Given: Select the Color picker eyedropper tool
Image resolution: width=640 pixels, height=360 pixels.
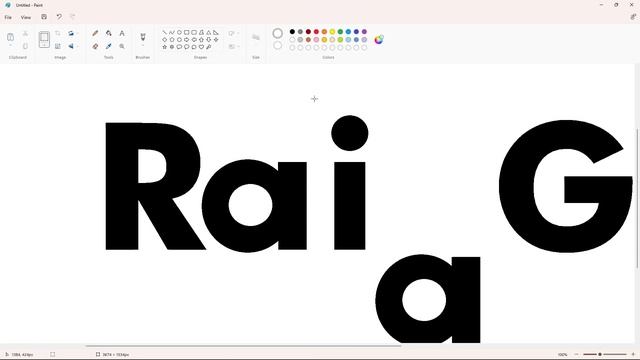Looking at the screenshot, I should click(109, 46).
